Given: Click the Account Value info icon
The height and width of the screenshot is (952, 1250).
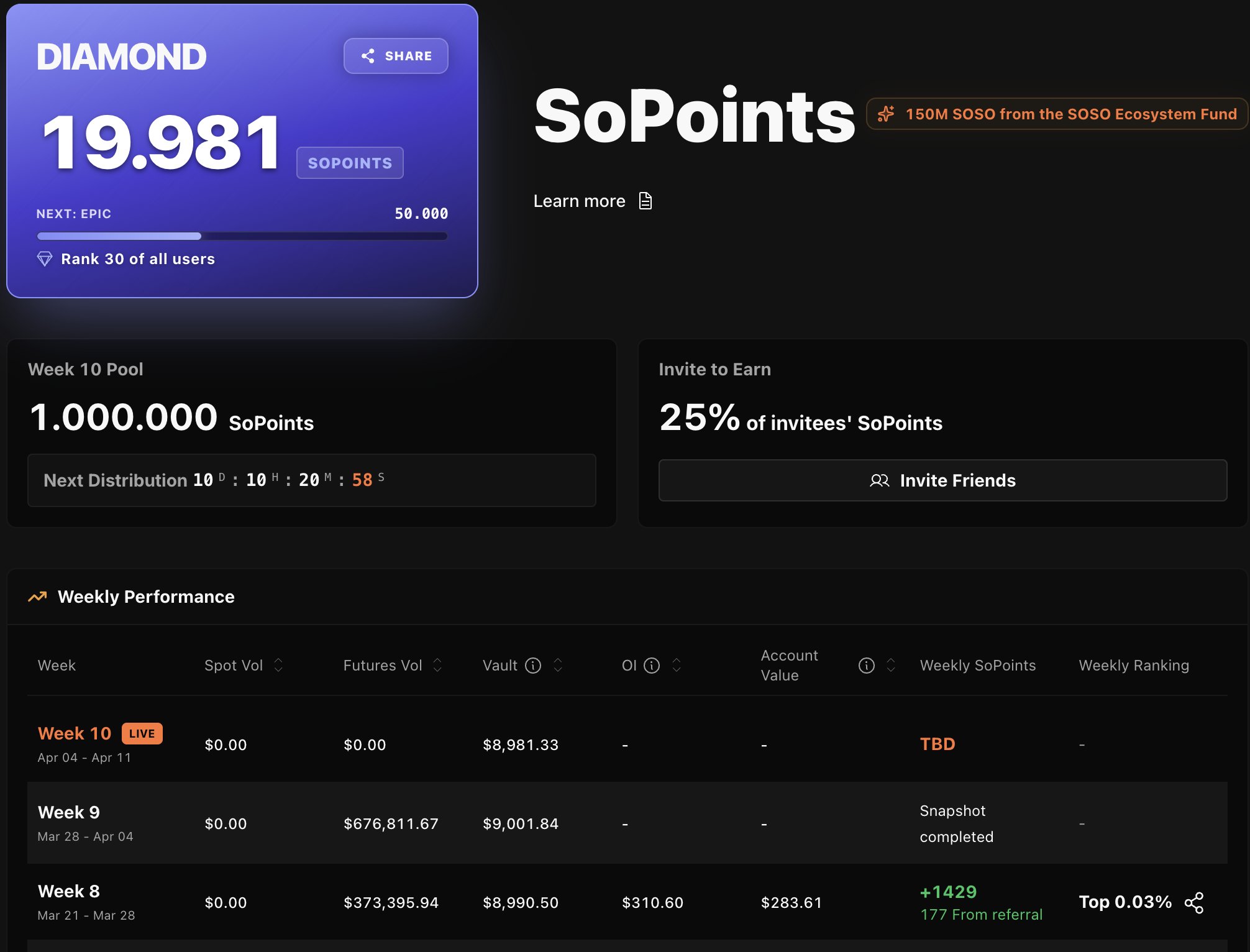Looking at the screenshot, I should 866,666.
